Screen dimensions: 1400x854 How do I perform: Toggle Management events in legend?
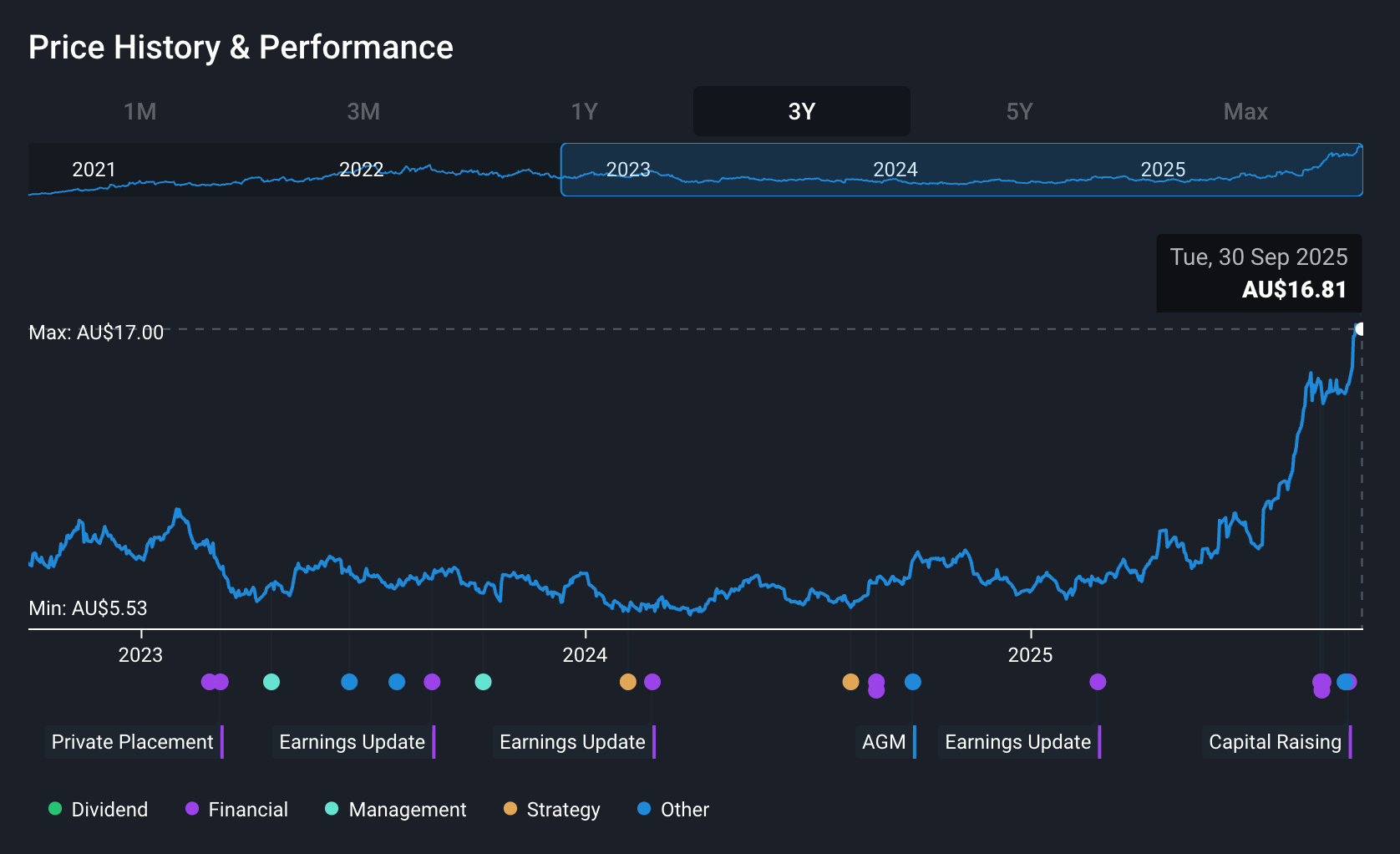(x=395, y=809)
